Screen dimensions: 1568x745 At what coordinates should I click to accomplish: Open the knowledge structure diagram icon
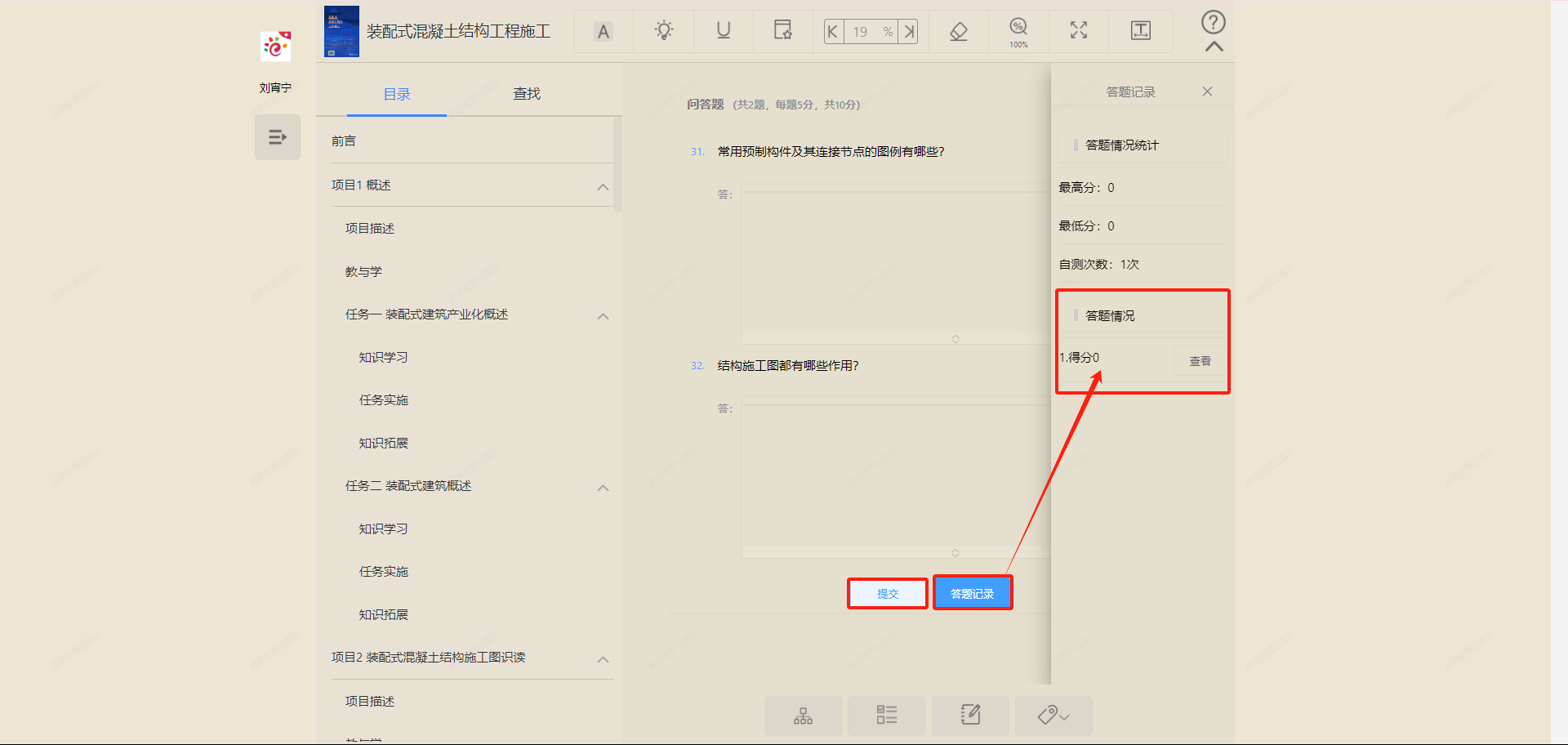click(x=803, y=716)
